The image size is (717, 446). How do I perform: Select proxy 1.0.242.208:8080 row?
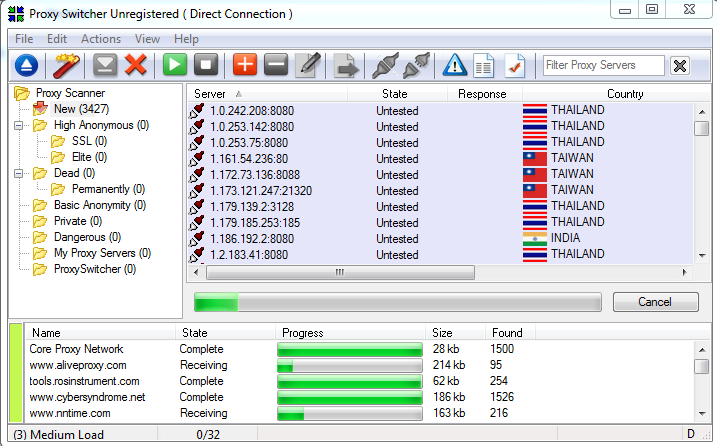pyautogui.click(x=441, y=111)
